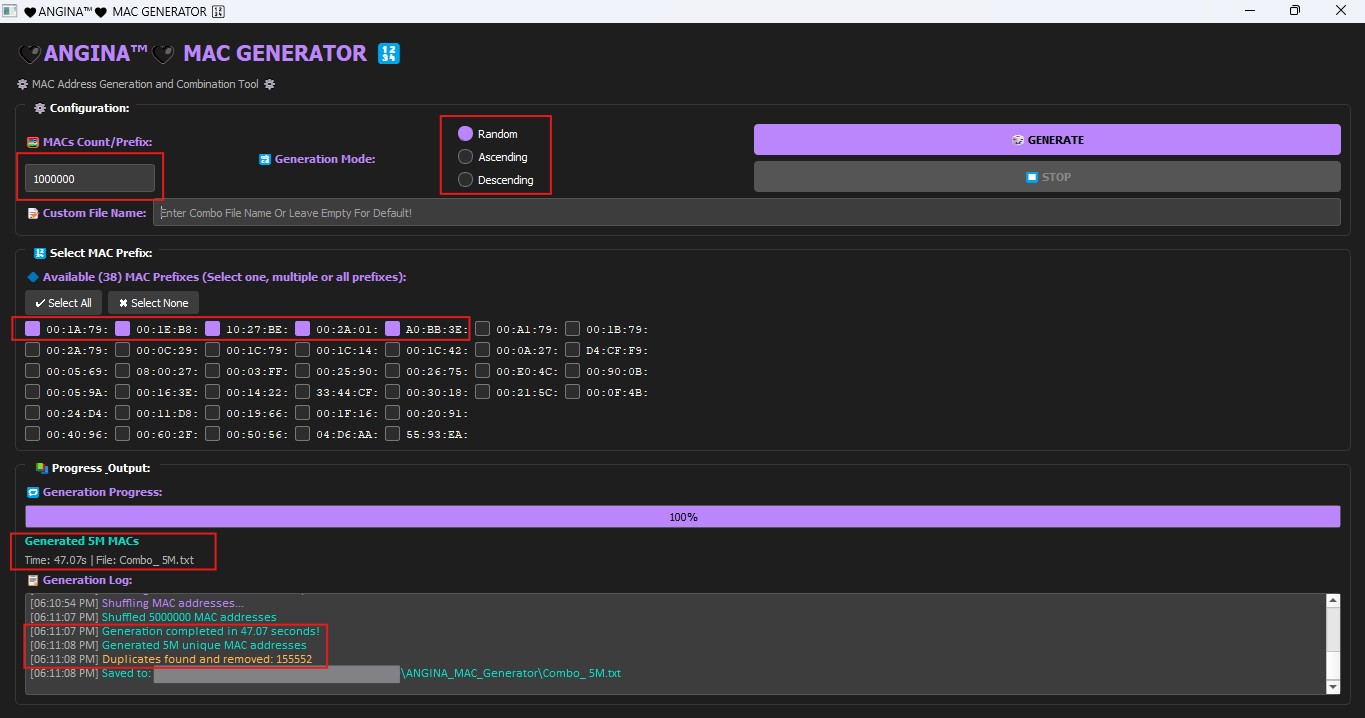Click the Generation Mode label icon
1365x718 pixels.
[265, 159]
